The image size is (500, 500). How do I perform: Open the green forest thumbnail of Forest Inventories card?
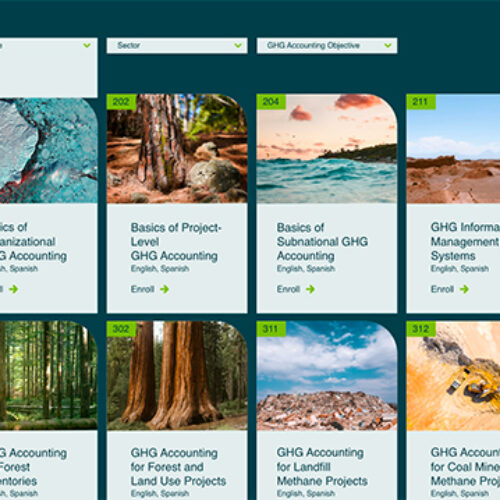49,376
